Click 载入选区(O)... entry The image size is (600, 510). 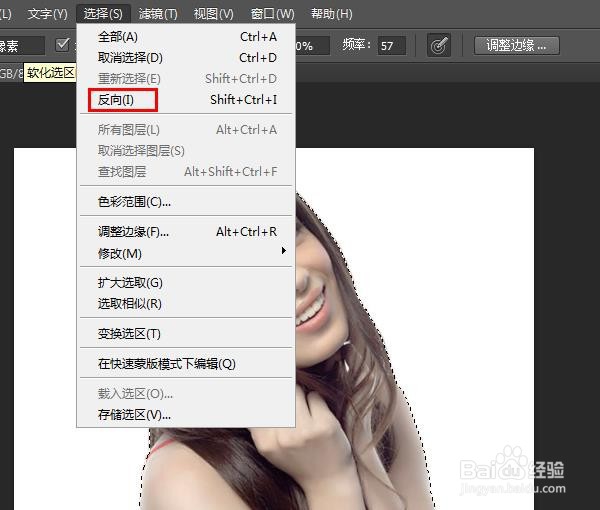pos(186,394)
